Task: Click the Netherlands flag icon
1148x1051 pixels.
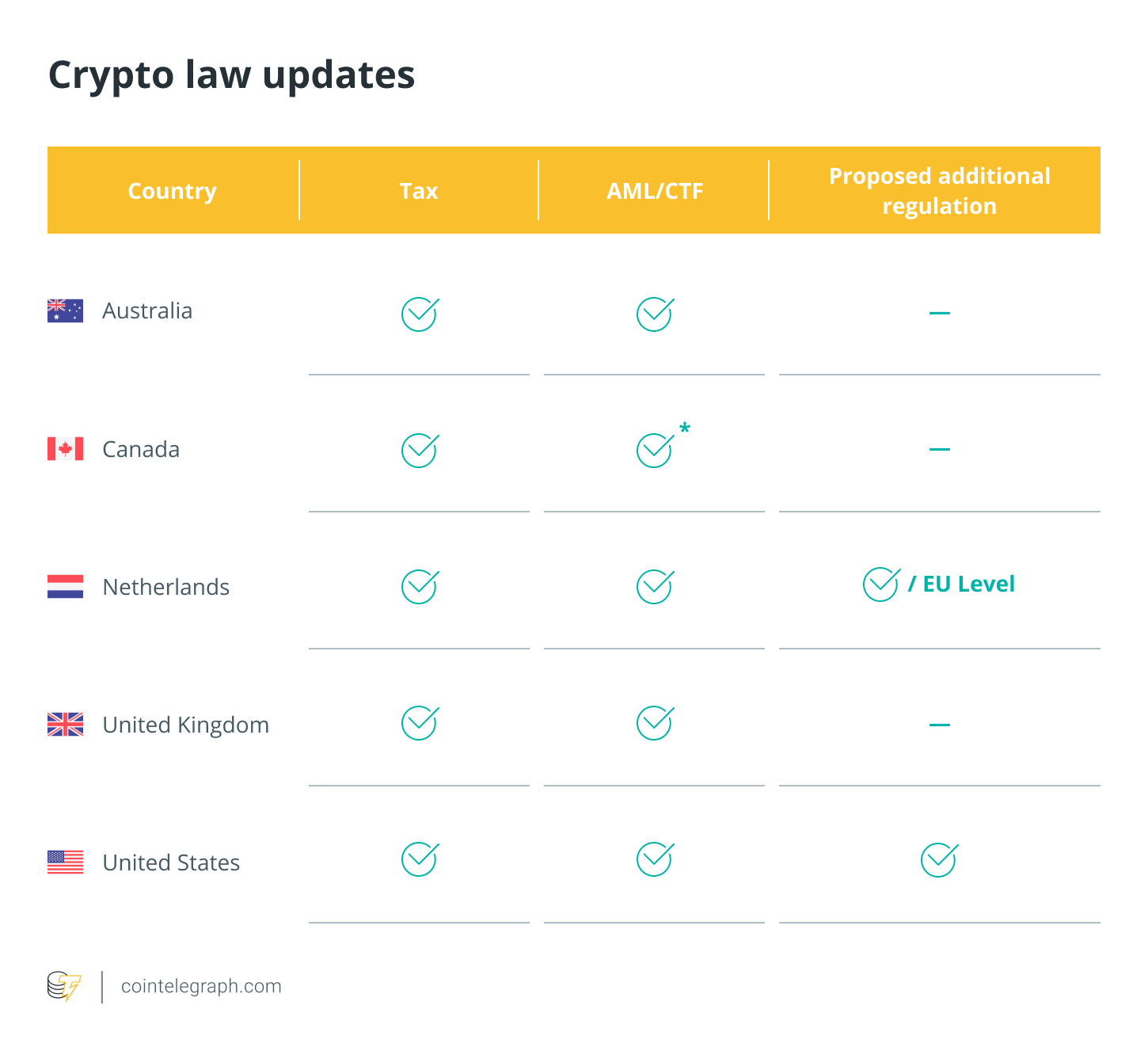Action: click(x=65, y=587)
